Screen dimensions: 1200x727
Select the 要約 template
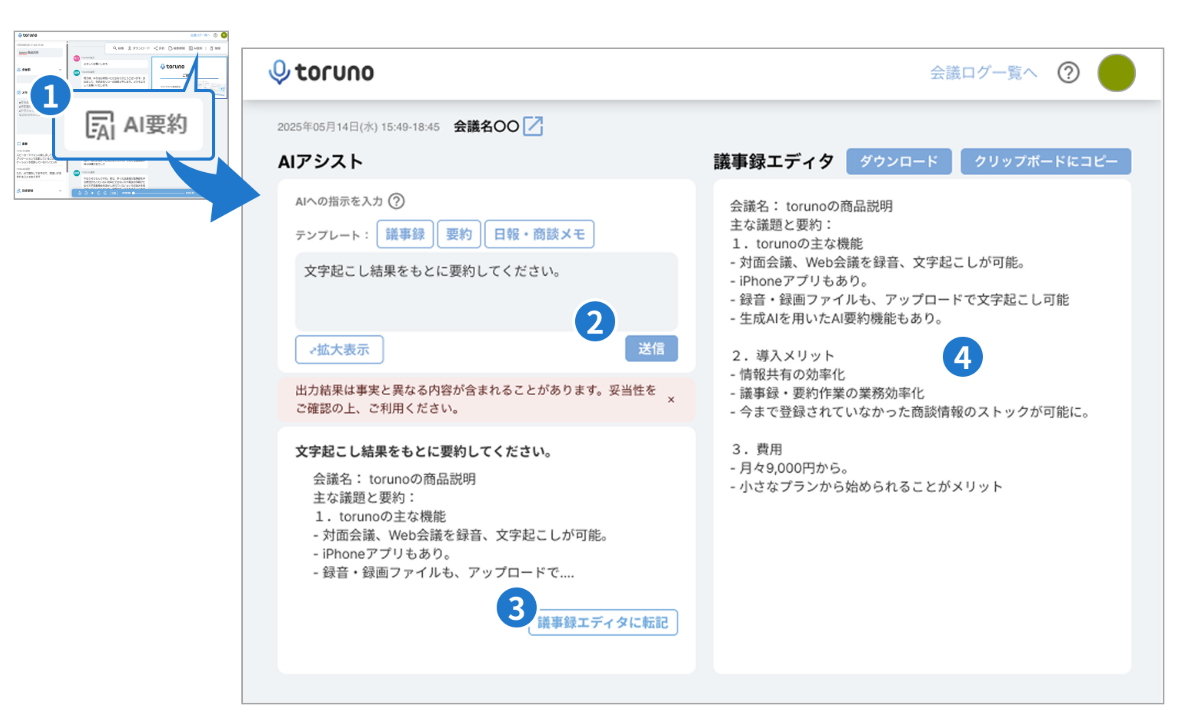click(461, 233)
